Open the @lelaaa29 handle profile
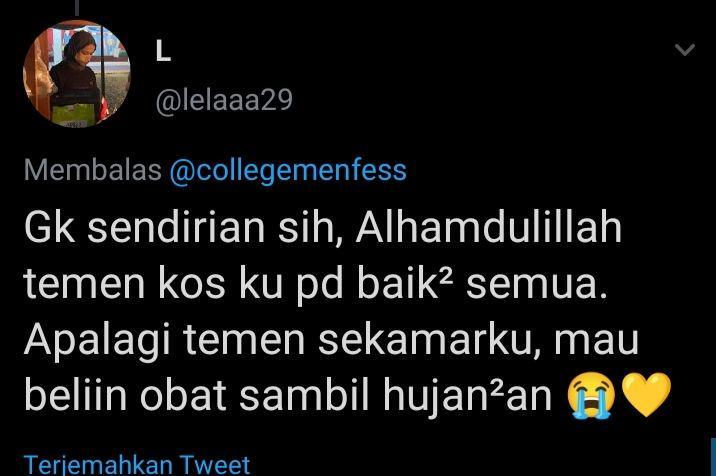Viewport: 716px width, 476px height. 224,100
